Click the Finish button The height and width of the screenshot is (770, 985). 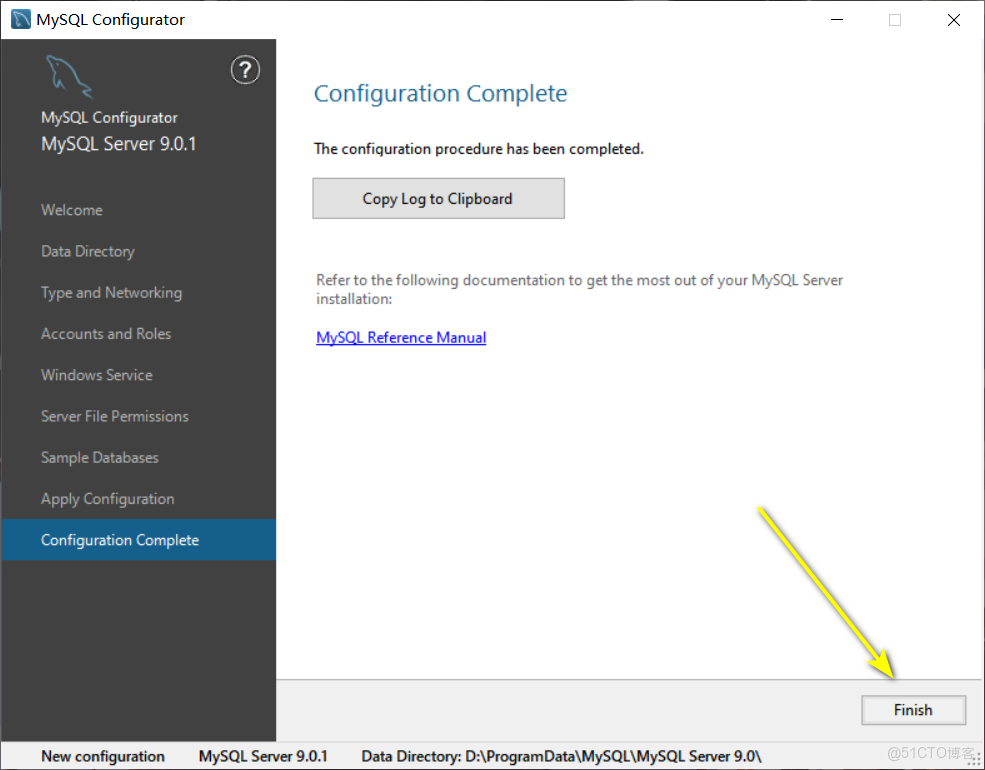click(913, 710)
